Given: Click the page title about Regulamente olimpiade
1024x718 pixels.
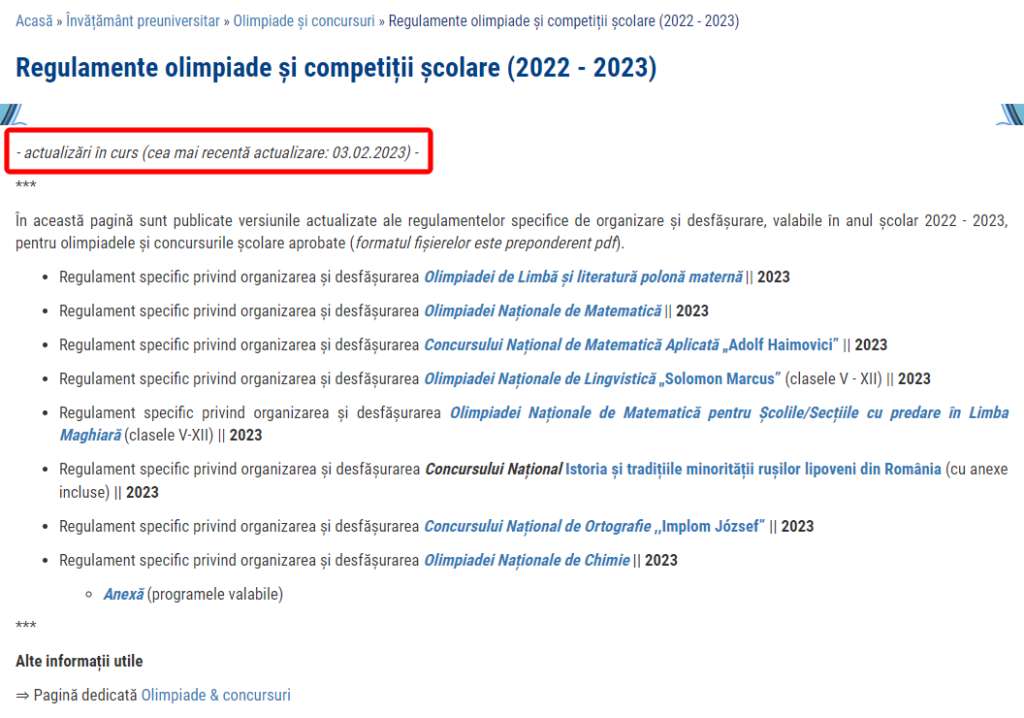Looking at the screenshot, I should 336,68.
